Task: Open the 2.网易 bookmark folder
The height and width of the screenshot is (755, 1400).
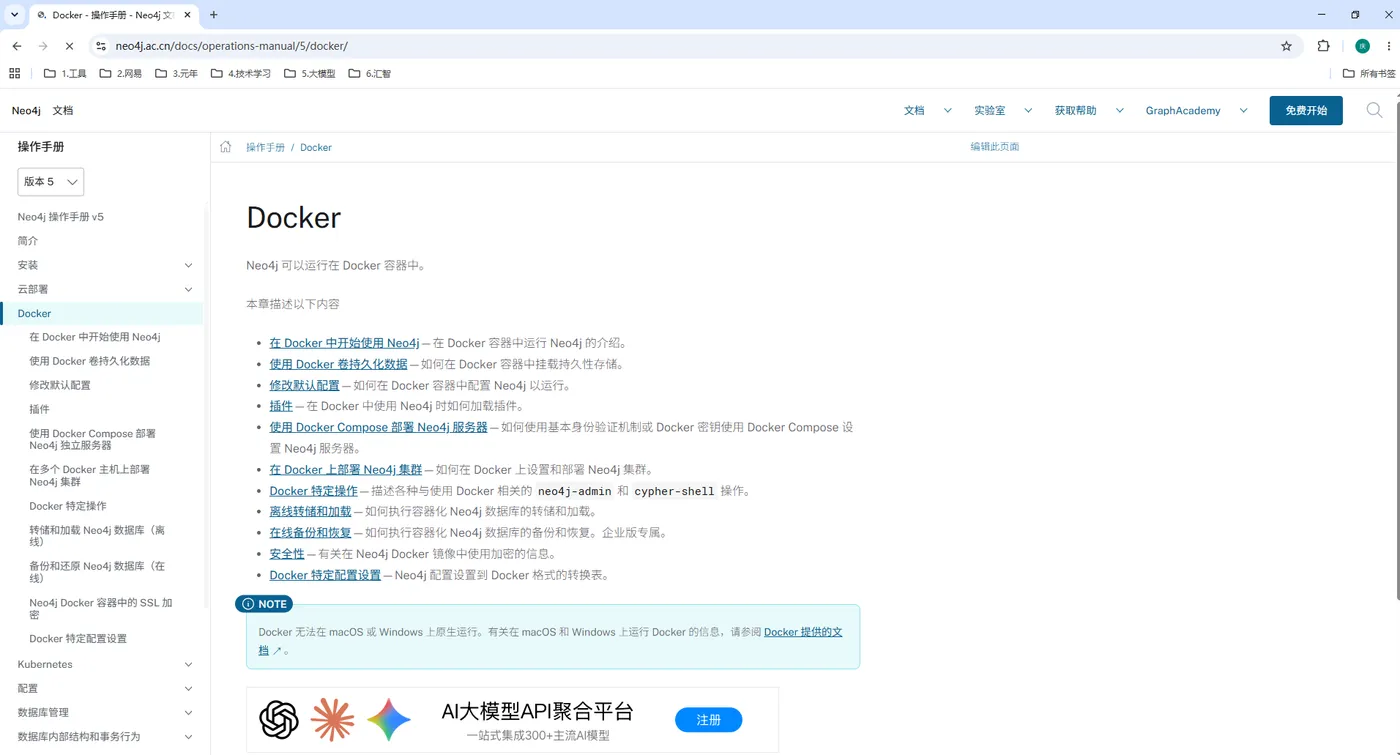Action: pos(120,73)
